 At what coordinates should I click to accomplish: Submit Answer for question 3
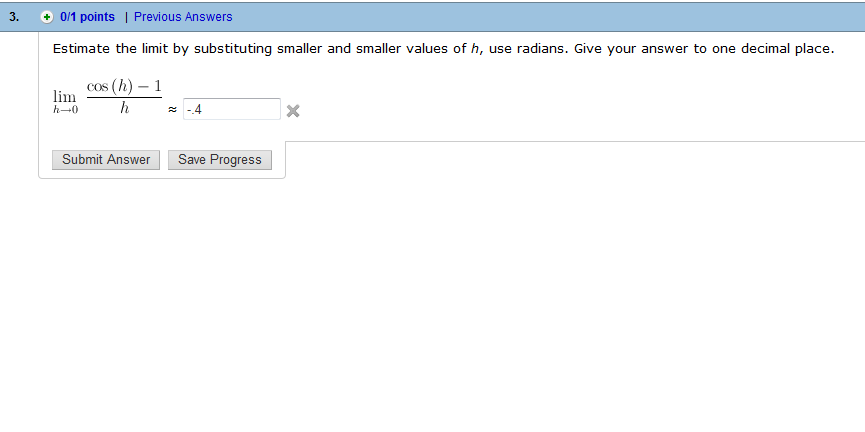click(106, 160)
